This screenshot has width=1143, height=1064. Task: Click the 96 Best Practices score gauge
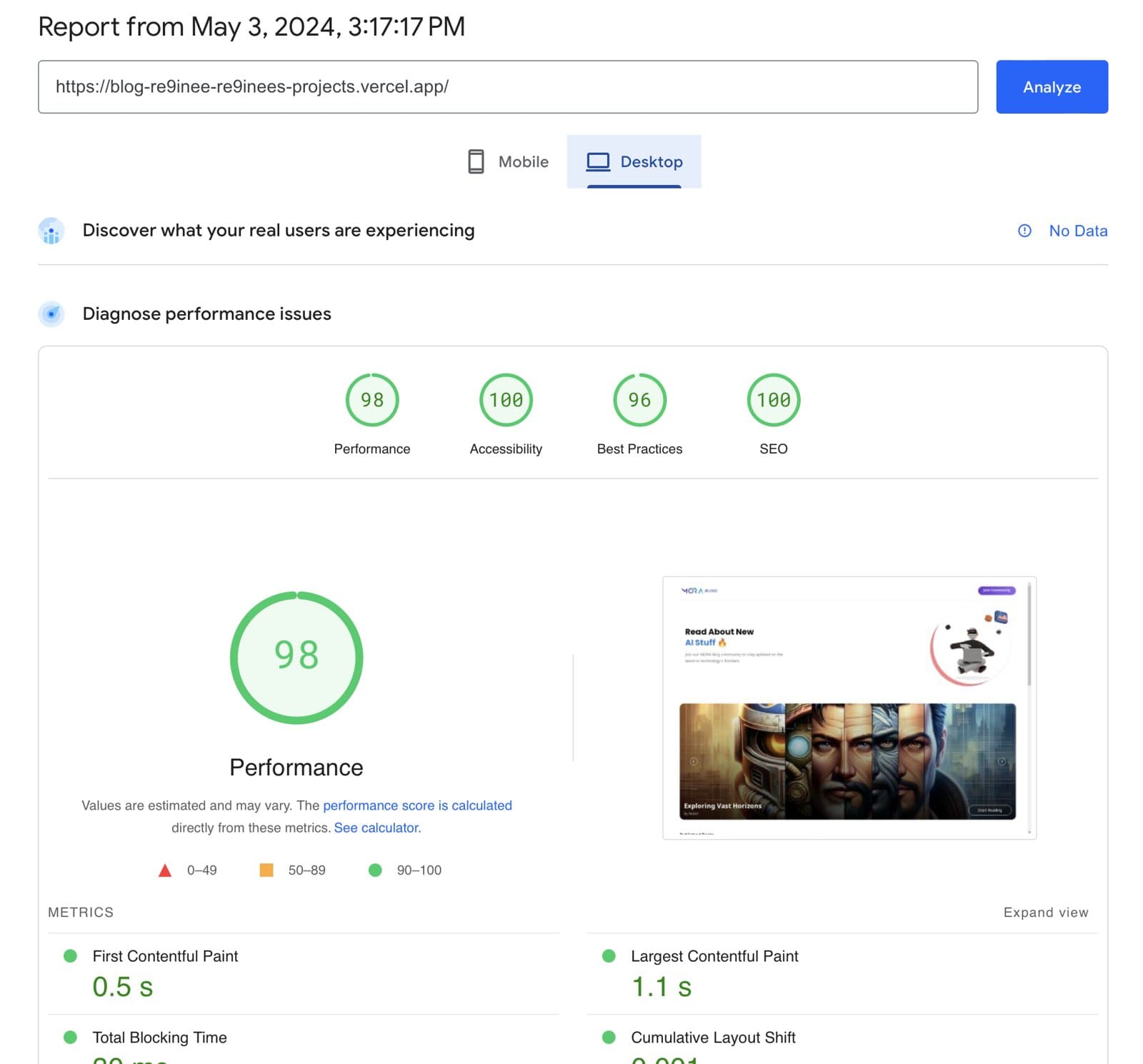639,400
